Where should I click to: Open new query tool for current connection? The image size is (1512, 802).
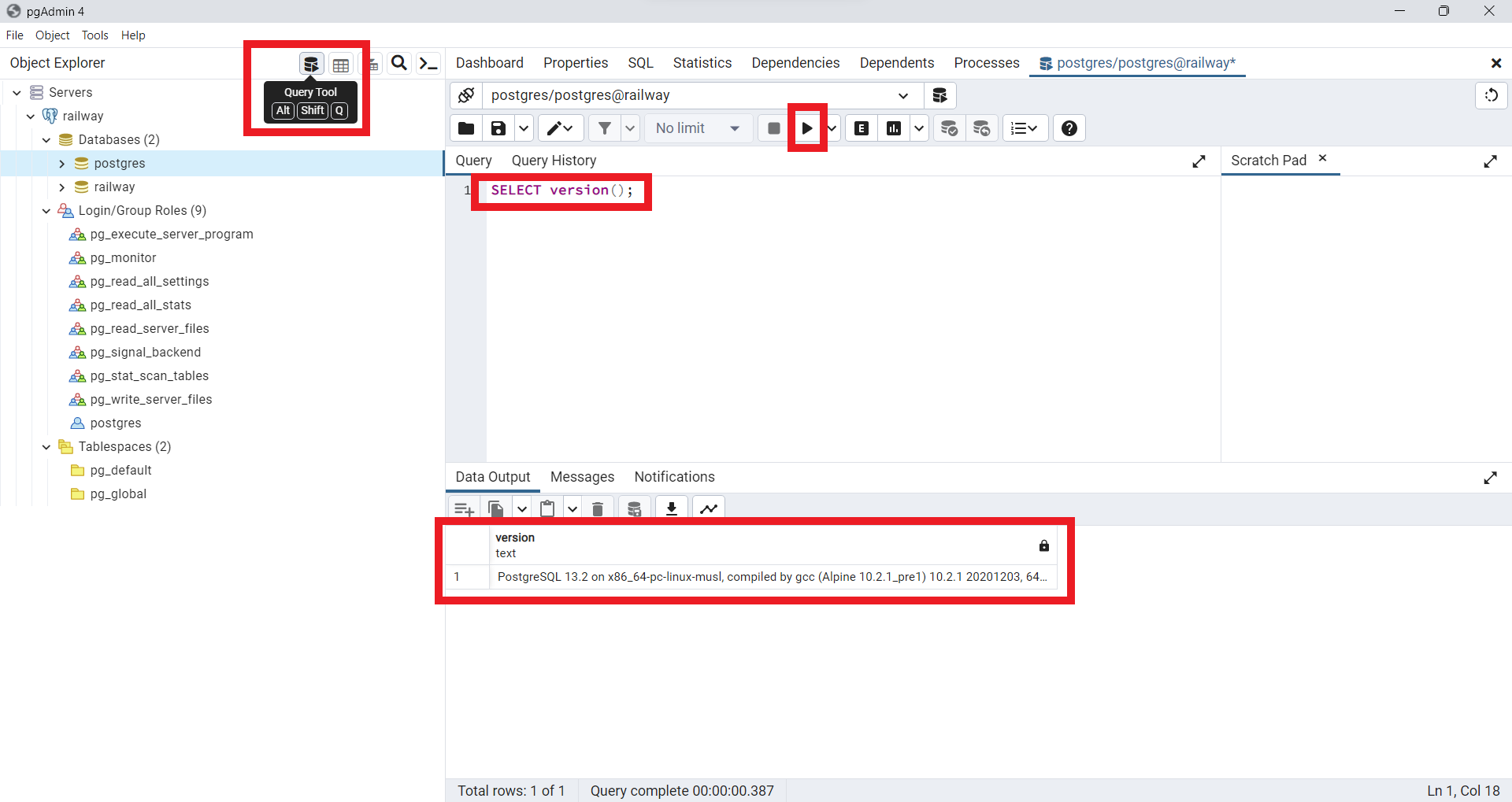939,95
